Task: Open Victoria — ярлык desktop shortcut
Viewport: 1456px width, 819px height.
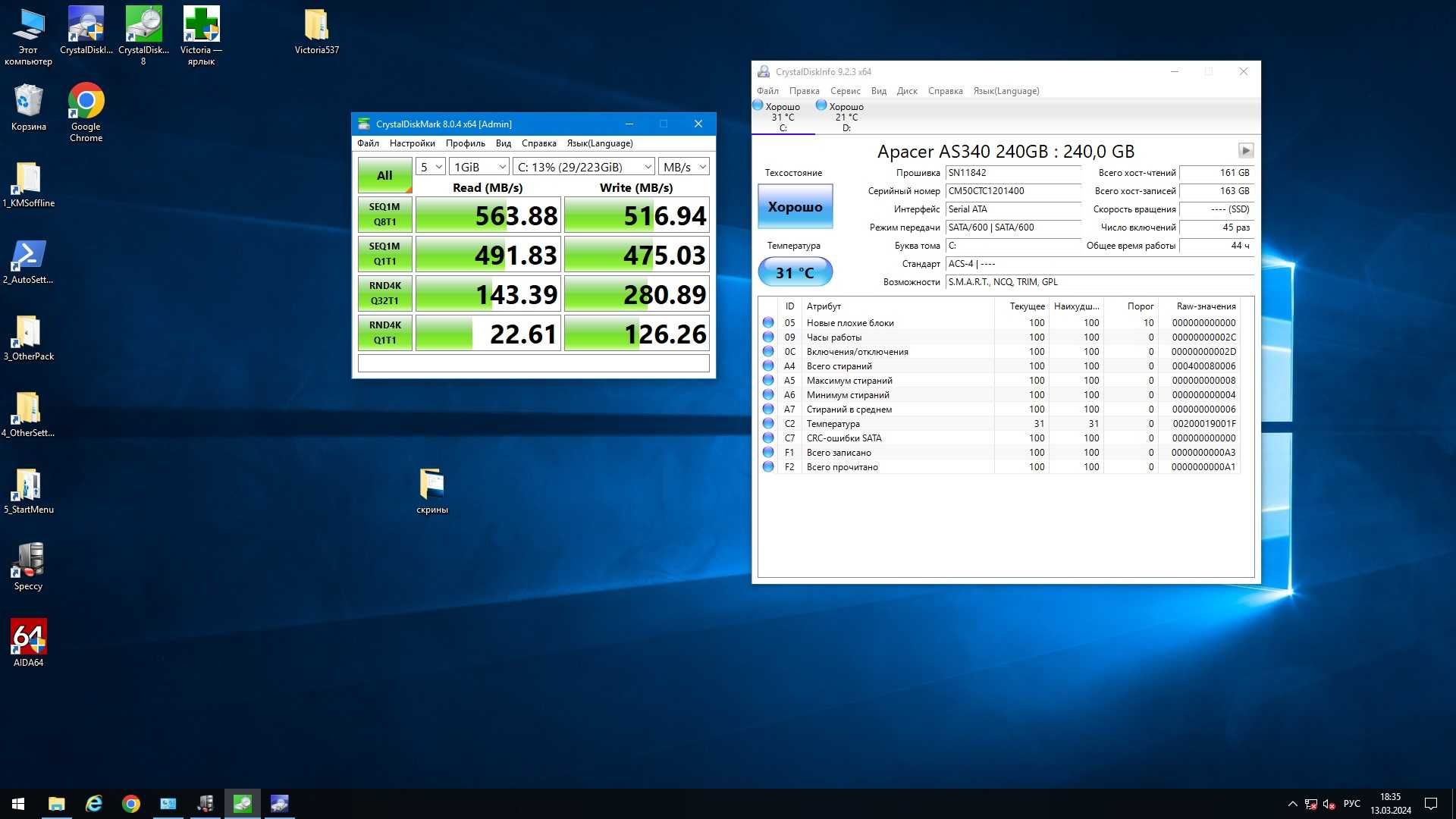Action: (x=201, y=36)
